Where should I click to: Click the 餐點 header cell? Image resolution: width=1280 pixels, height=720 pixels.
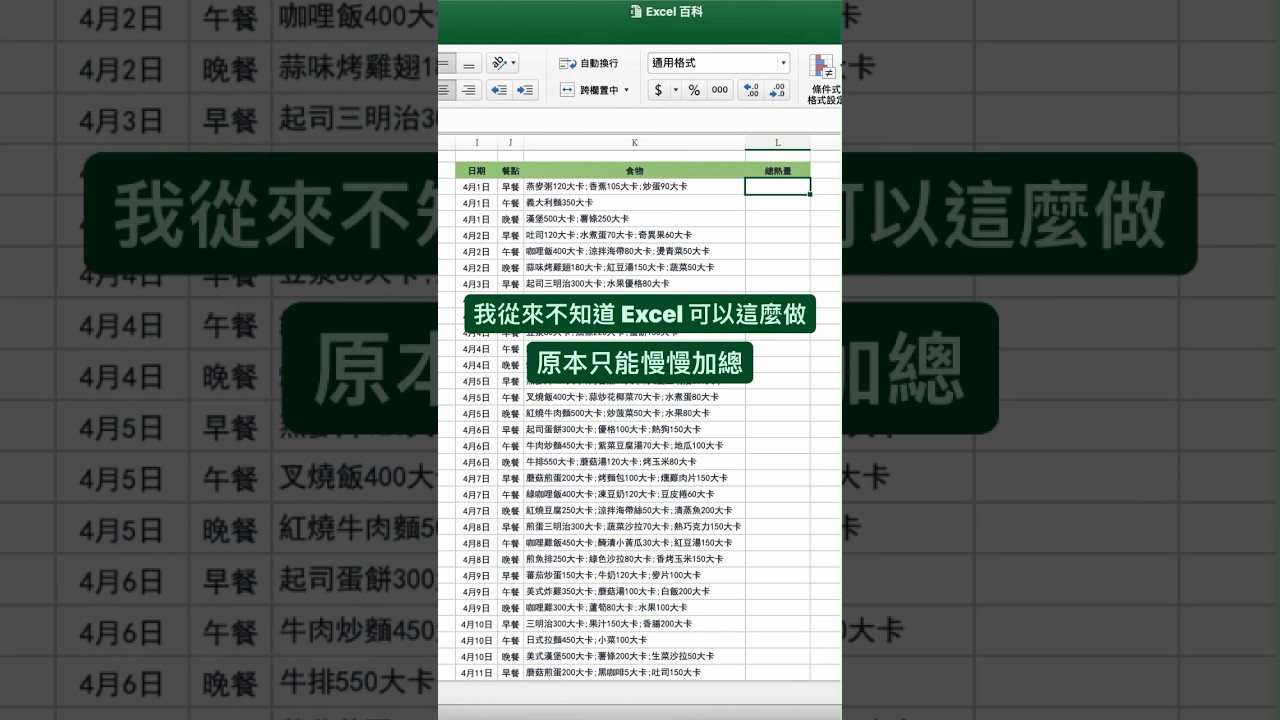511,171
